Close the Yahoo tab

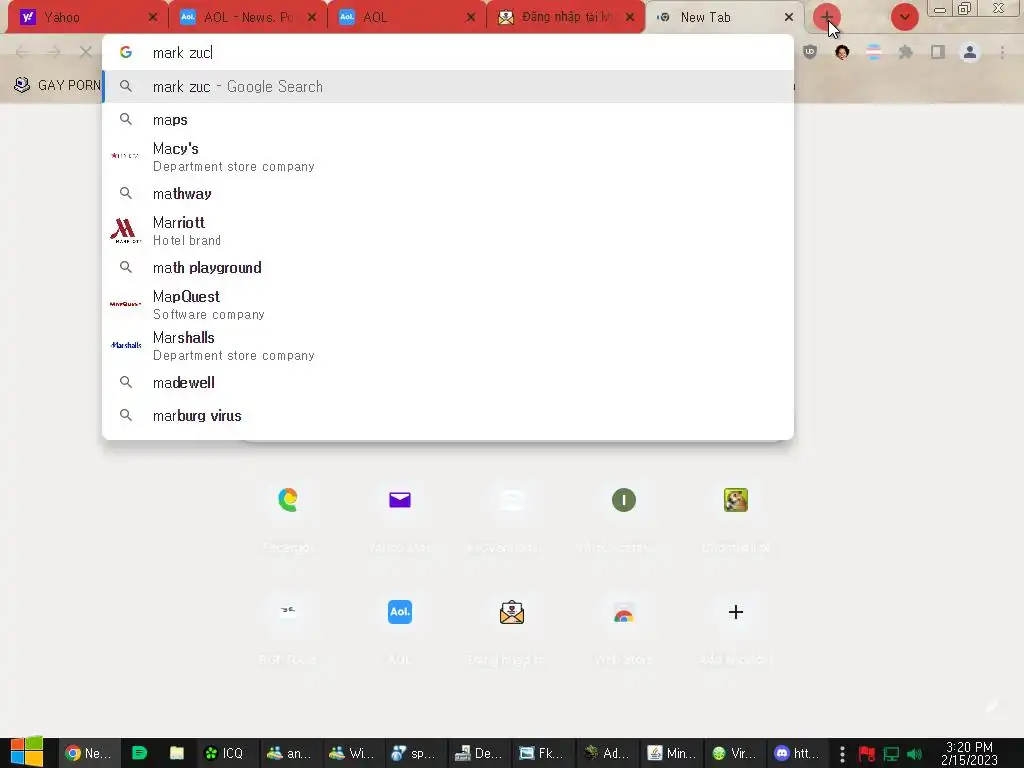pos(153,18)
